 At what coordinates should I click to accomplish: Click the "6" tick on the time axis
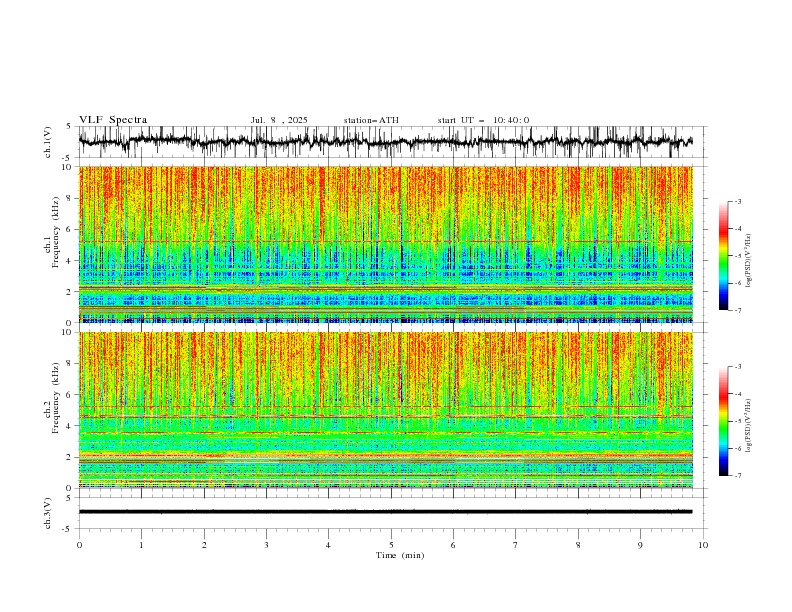click(x=453, y=545)
